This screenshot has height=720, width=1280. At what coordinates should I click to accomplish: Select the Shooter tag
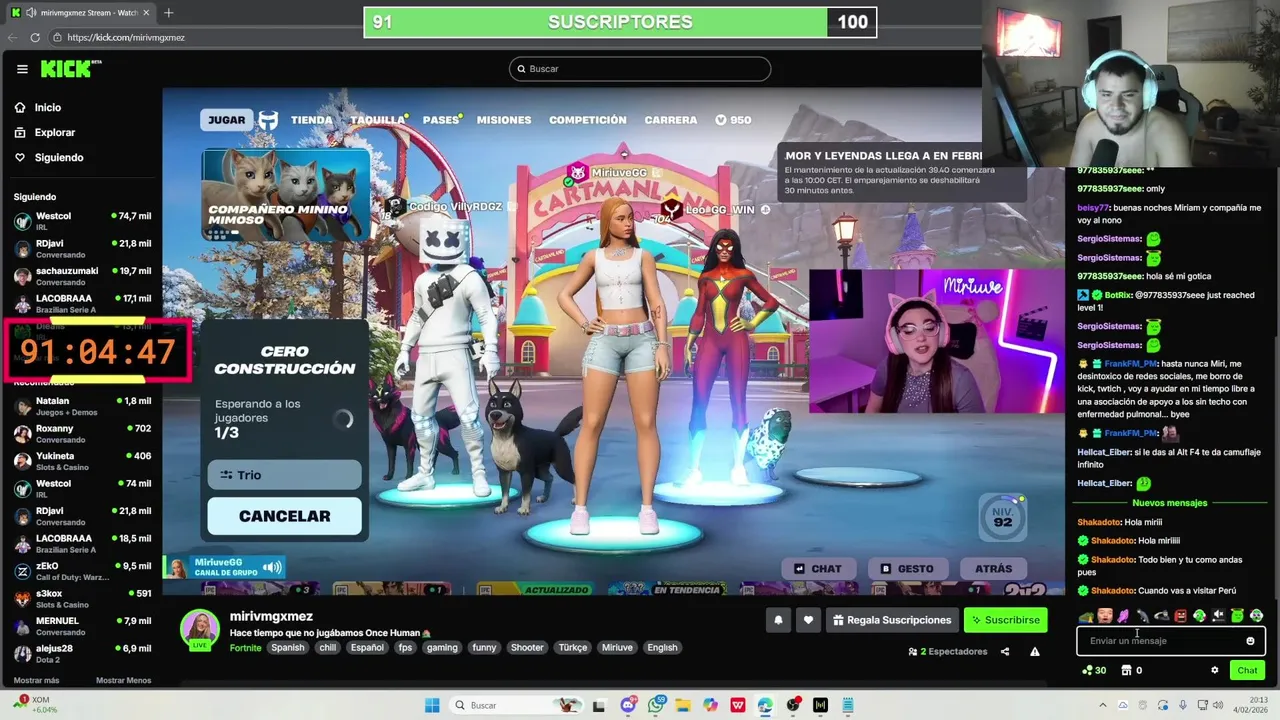coord(527,647)
